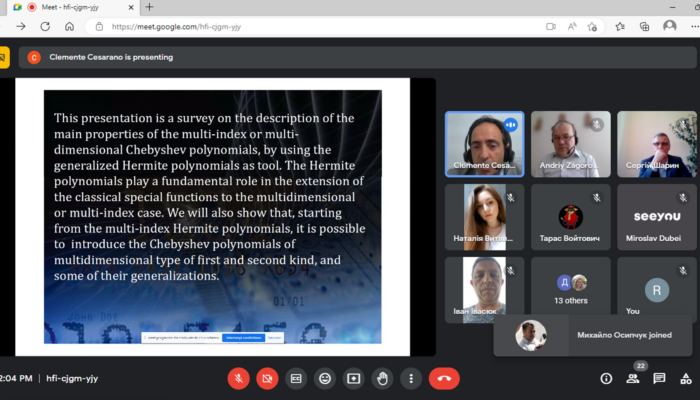Select Clemente Cesarano's video tile

(x=485, y=144)
